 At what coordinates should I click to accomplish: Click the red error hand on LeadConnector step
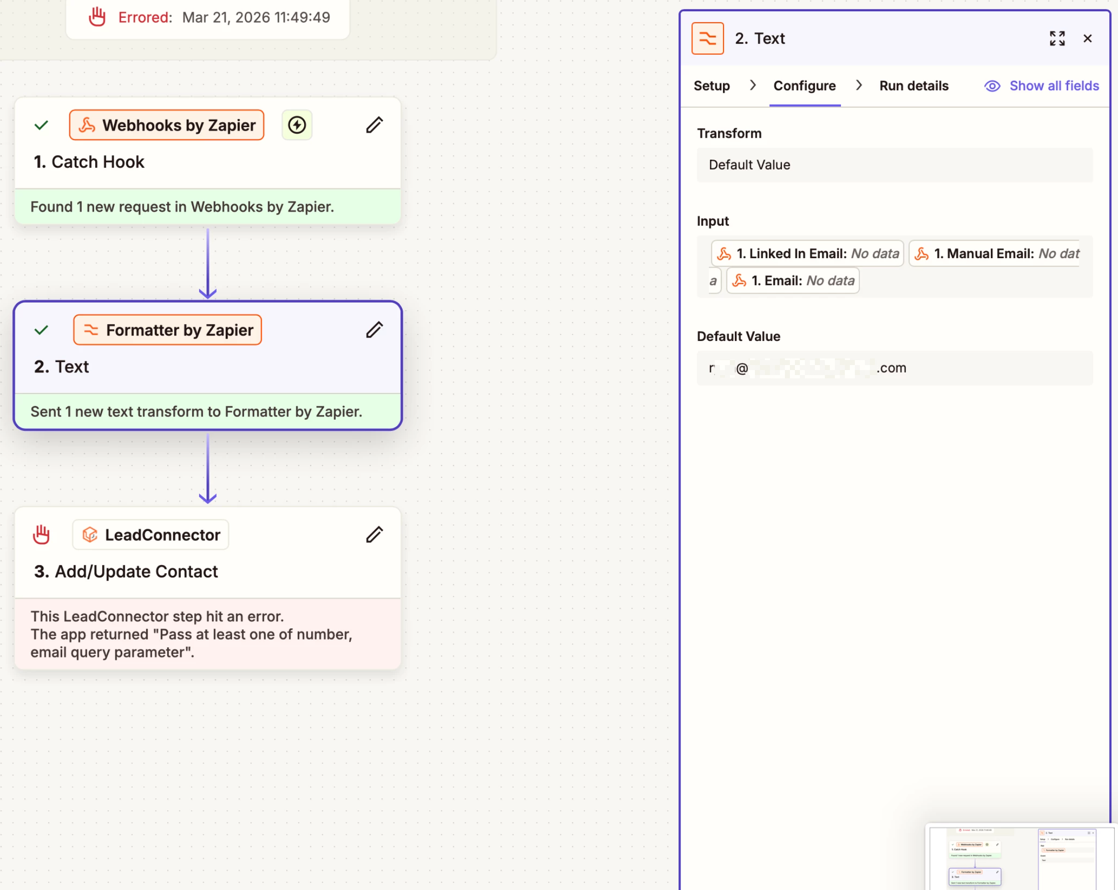pyautogui.click(x=41, y=535)
